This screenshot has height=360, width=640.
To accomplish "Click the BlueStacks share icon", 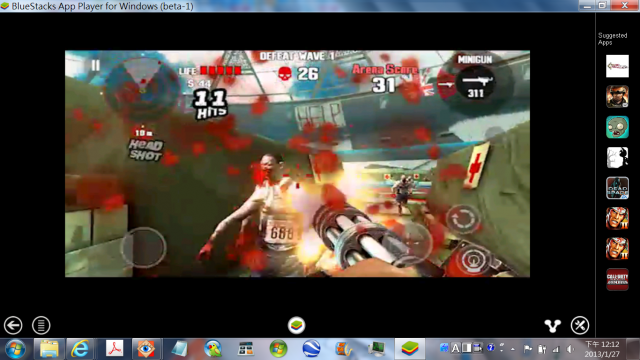I will (553, 325).
